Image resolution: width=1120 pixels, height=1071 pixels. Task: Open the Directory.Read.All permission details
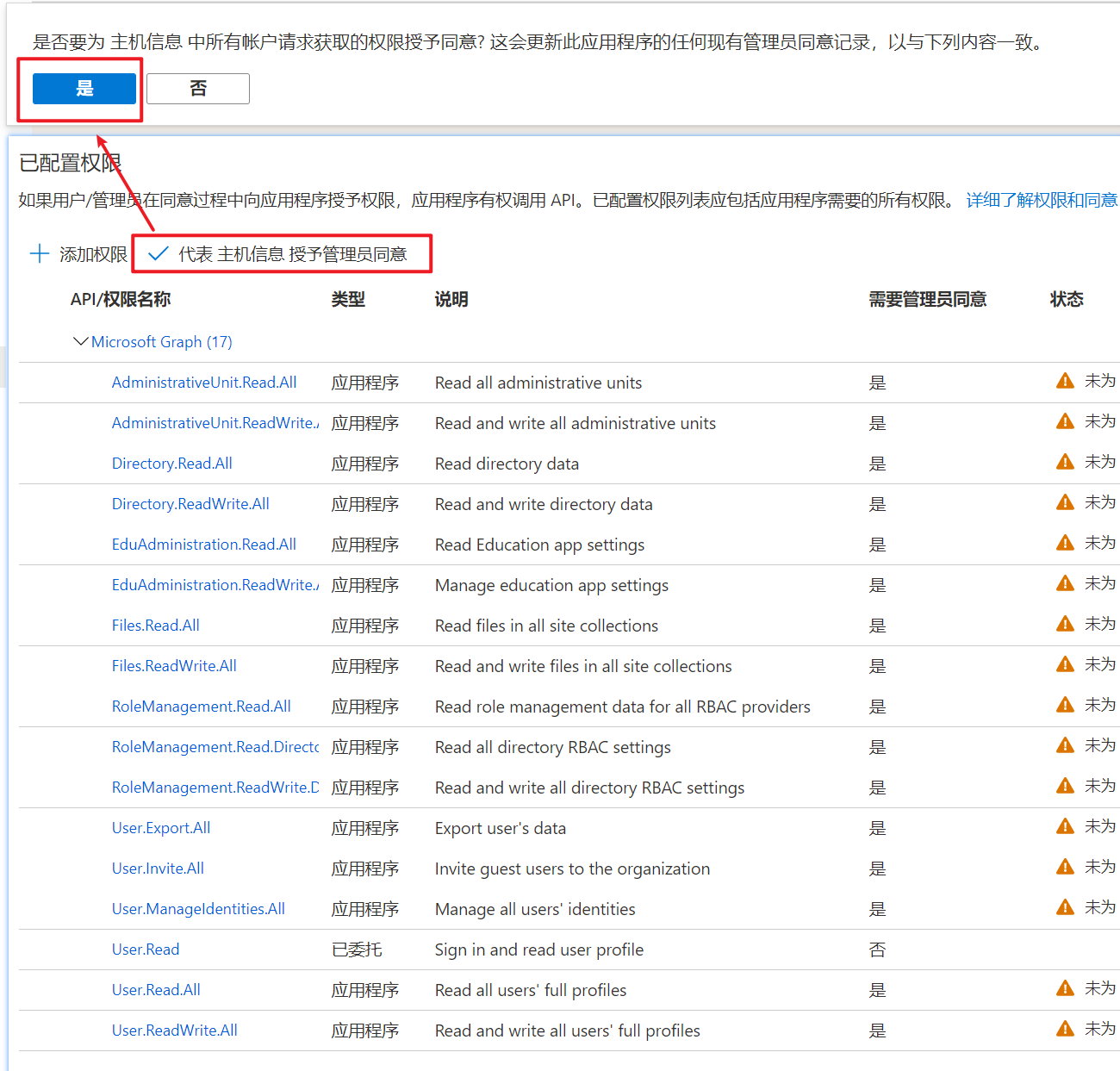coord(171,463)
